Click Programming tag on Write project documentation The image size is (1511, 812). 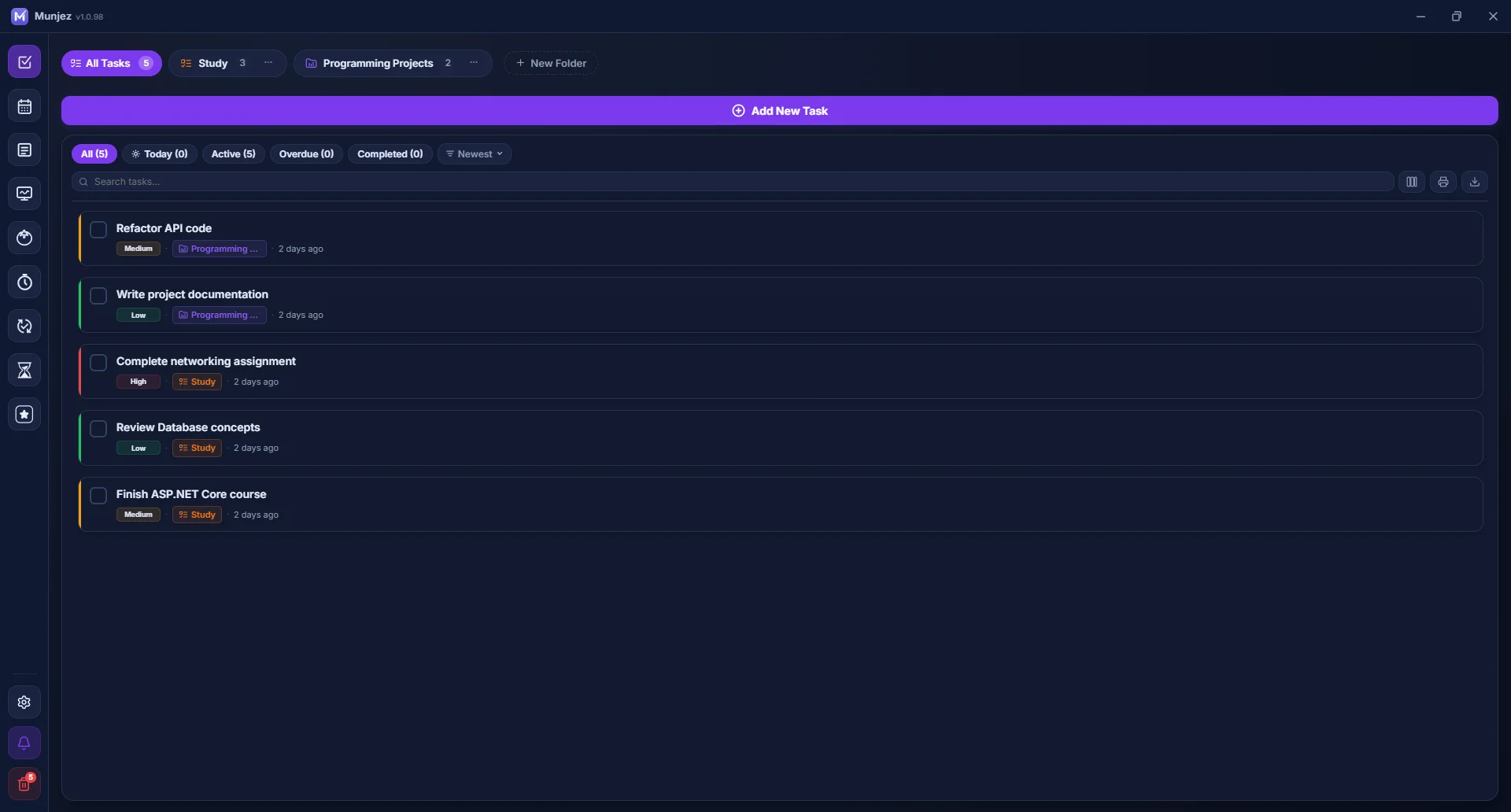220,315
